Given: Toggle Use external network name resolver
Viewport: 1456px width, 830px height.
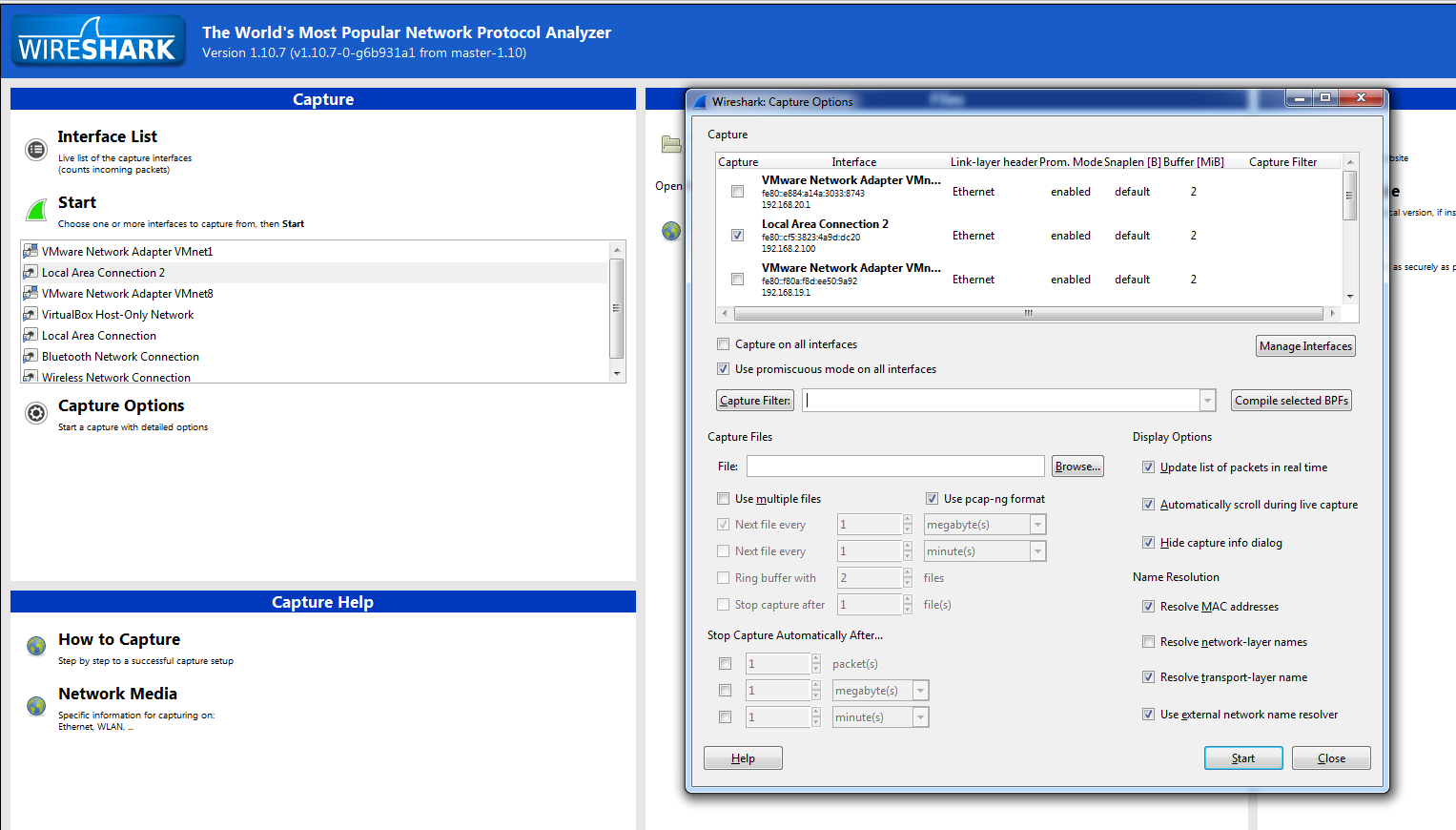Looking at the screenshot, I should point(1148,714).
